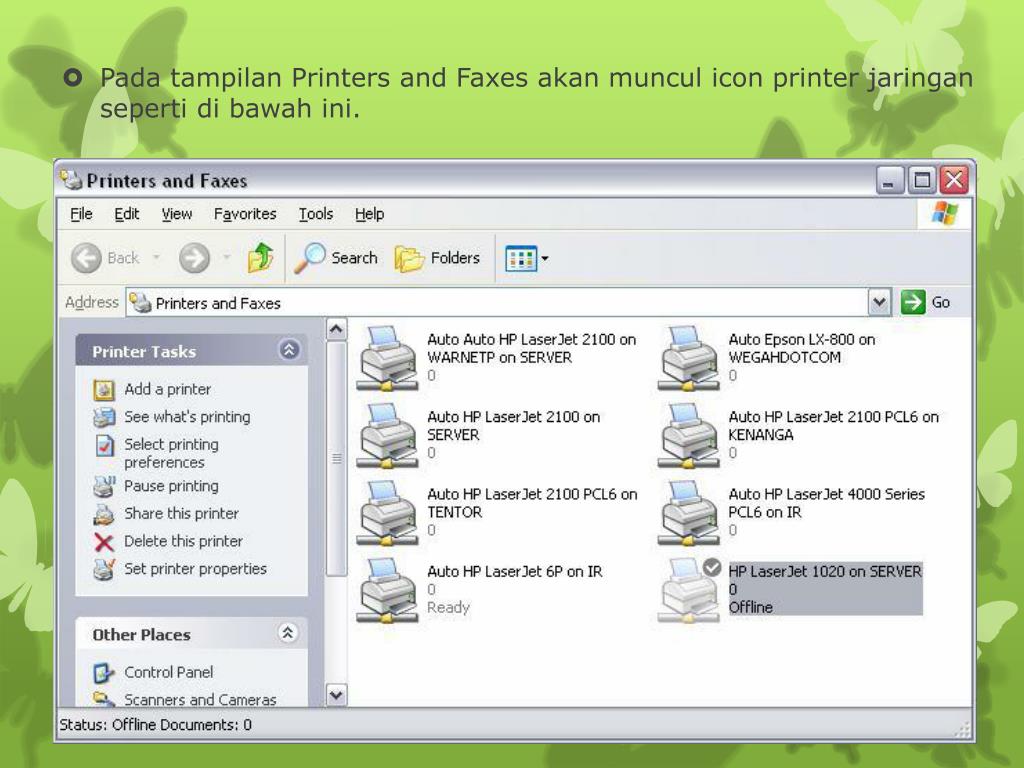
Task: Go up one folder level
Action: [x=260, y=257]
